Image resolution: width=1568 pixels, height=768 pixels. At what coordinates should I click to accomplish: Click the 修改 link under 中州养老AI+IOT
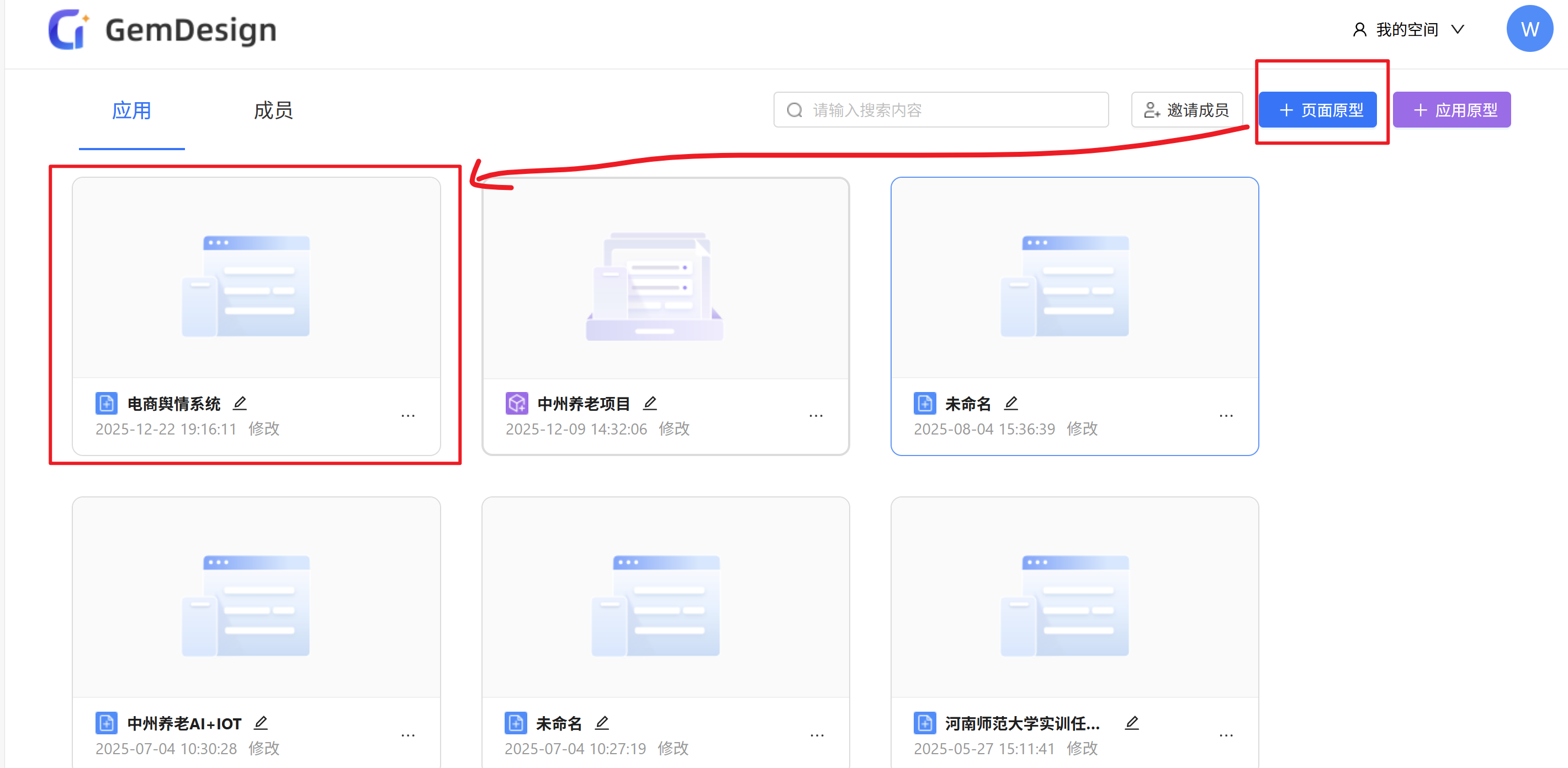tap(263, 748)
